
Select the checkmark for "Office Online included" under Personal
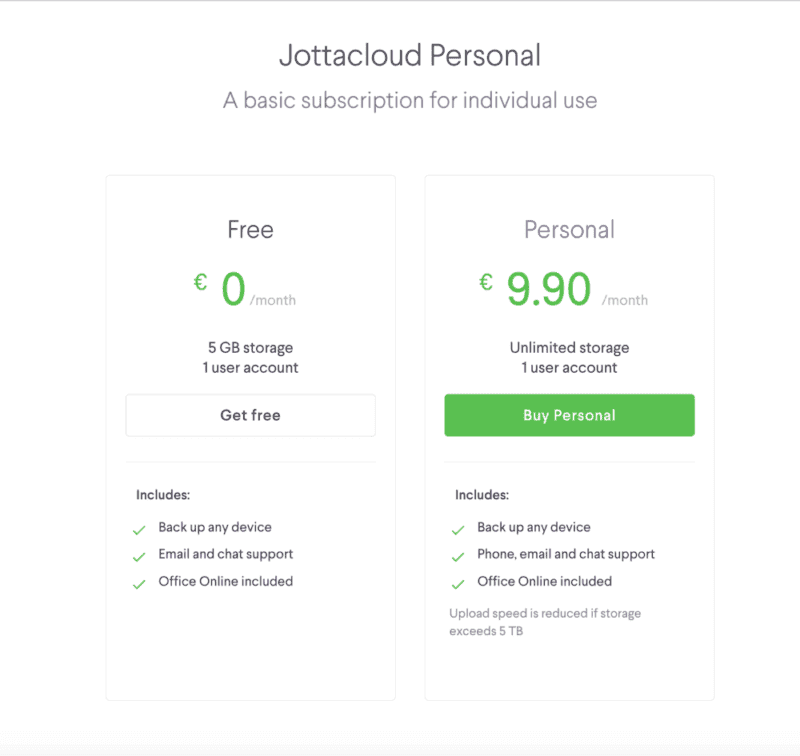[458, 581]
